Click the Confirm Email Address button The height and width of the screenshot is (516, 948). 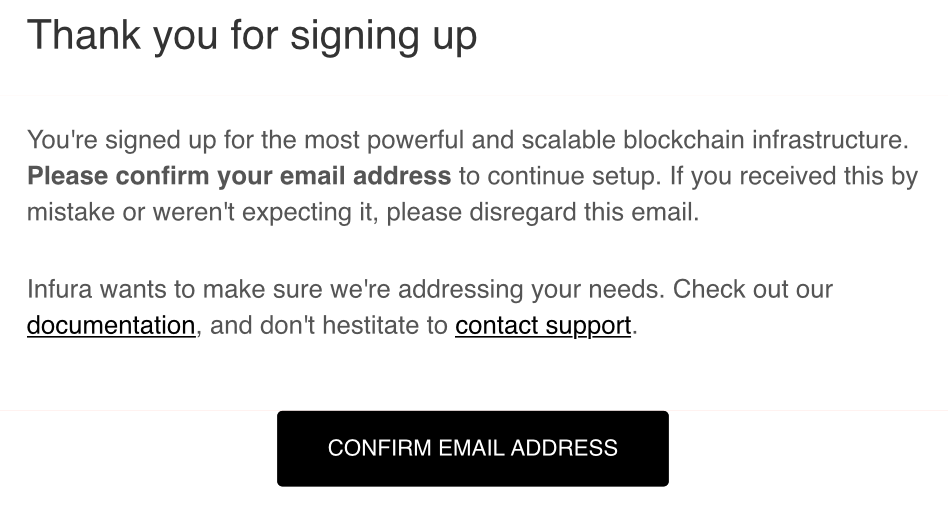click(x=473, y=448)
